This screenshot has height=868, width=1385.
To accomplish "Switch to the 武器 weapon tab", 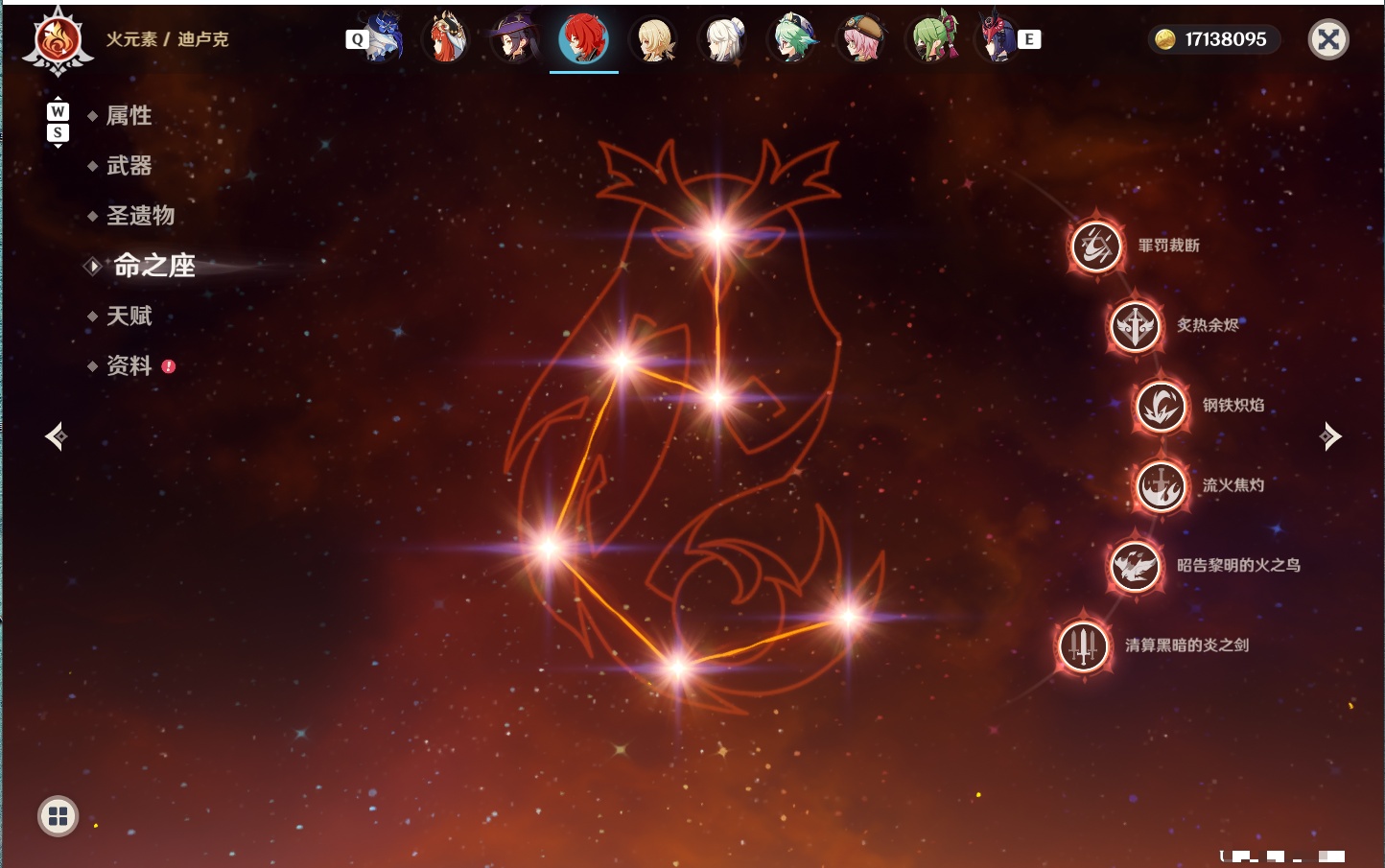I will tap(129, 166).
